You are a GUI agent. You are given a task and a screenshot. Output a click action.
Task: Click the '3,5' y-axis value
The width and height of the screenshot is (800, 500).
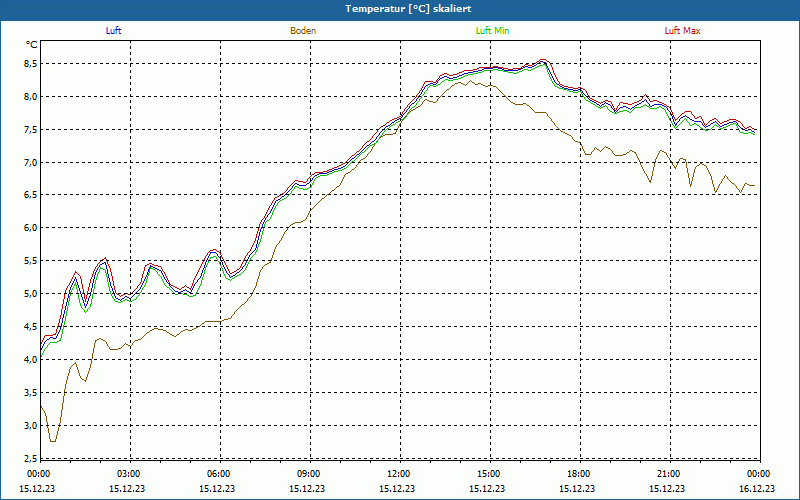click(31, 392)
